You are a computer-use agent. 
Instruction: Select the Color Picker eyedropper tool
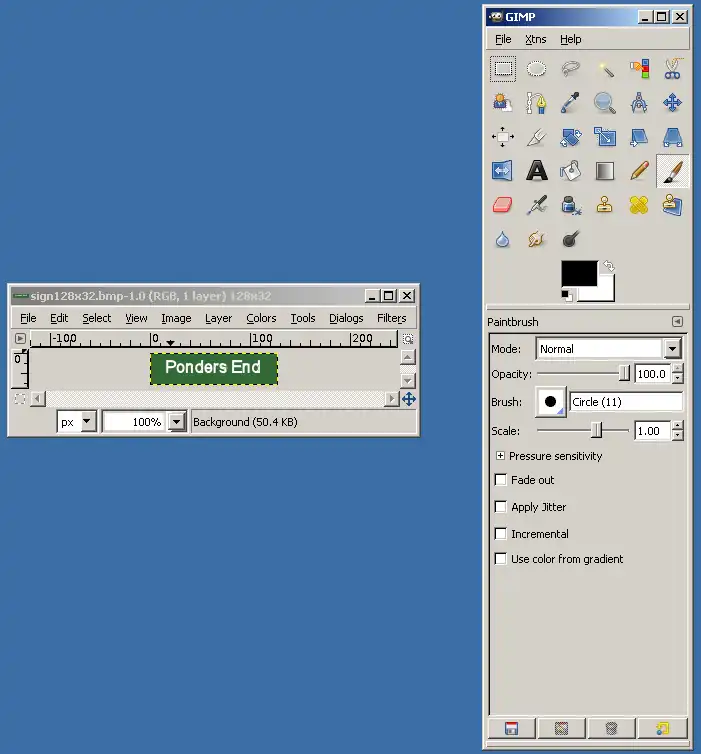click(571, 103)
